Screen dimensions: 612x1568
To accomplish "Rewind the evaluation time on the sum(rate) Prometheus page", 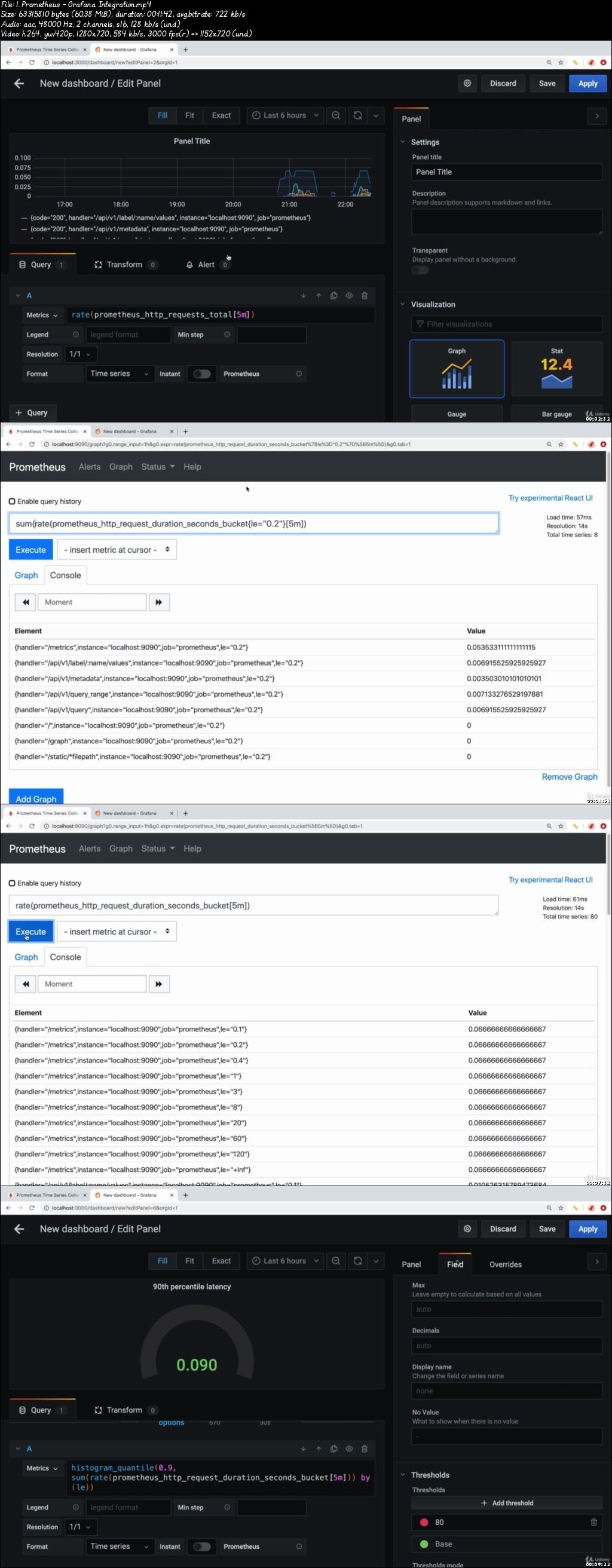I will point(26,602).
